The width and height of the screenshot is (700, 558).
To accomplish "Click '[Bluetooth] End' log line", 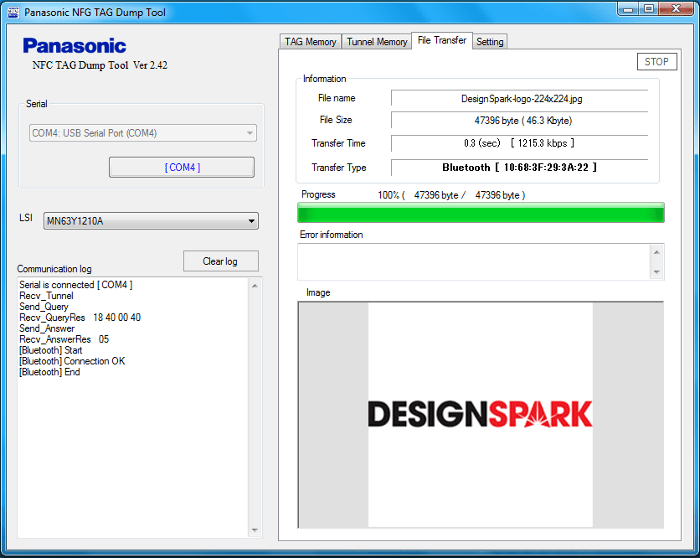I will [x=50, y=372].
